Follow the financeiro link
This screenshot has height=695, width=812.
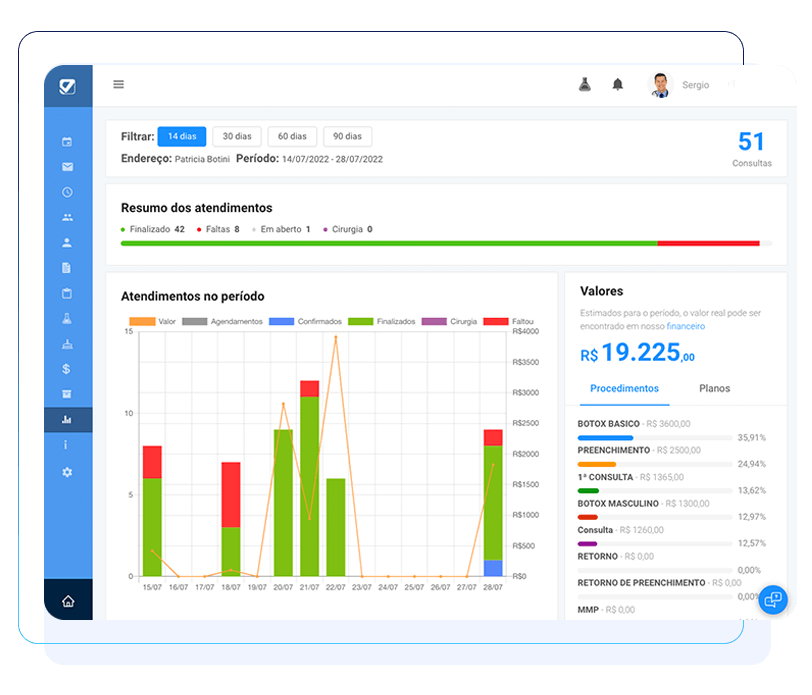click(x=685, y=326)
